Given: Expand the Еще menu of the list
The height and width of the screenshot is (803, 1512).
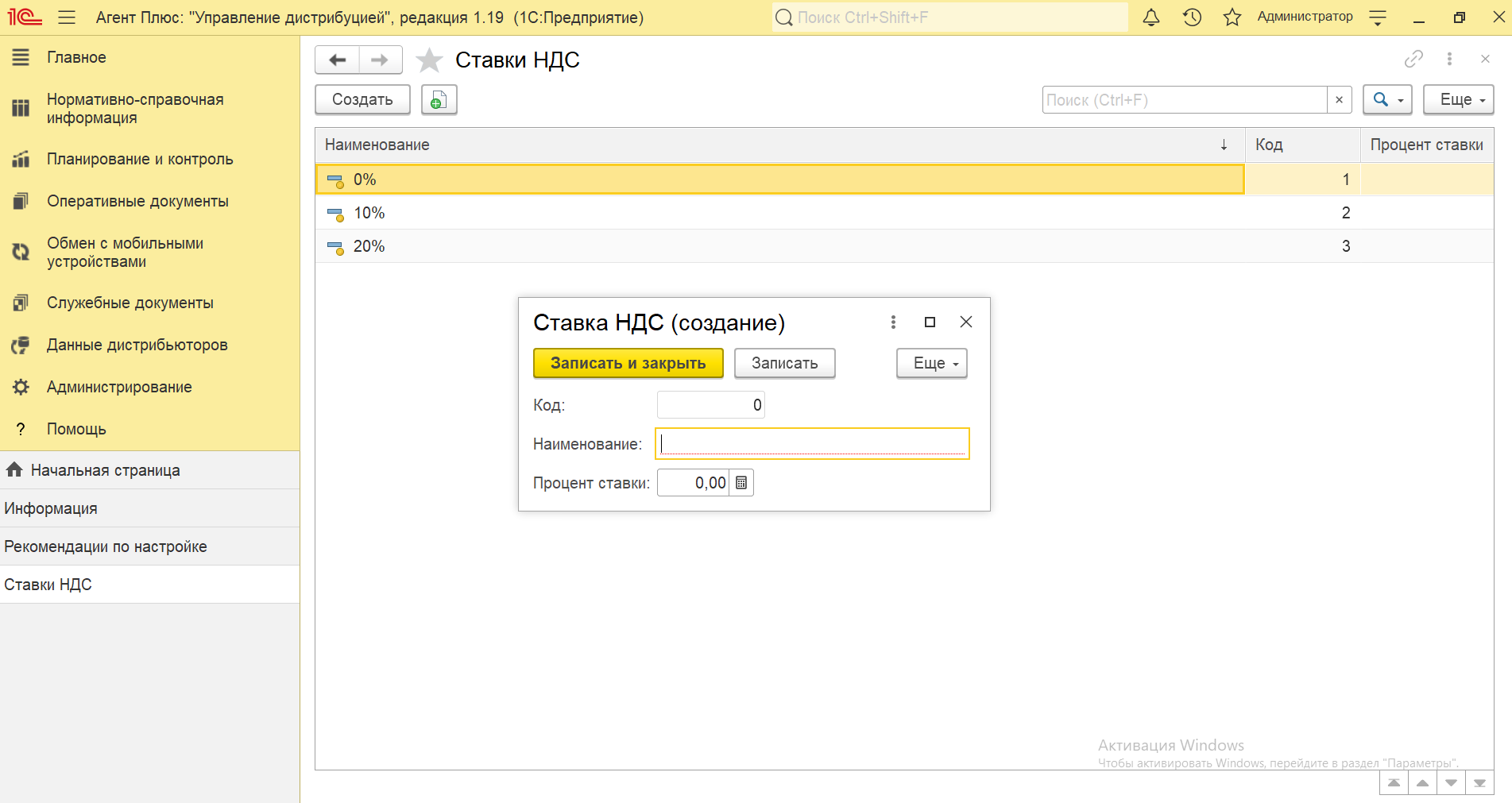Looking at the screenshot, I should (1459, 99).
